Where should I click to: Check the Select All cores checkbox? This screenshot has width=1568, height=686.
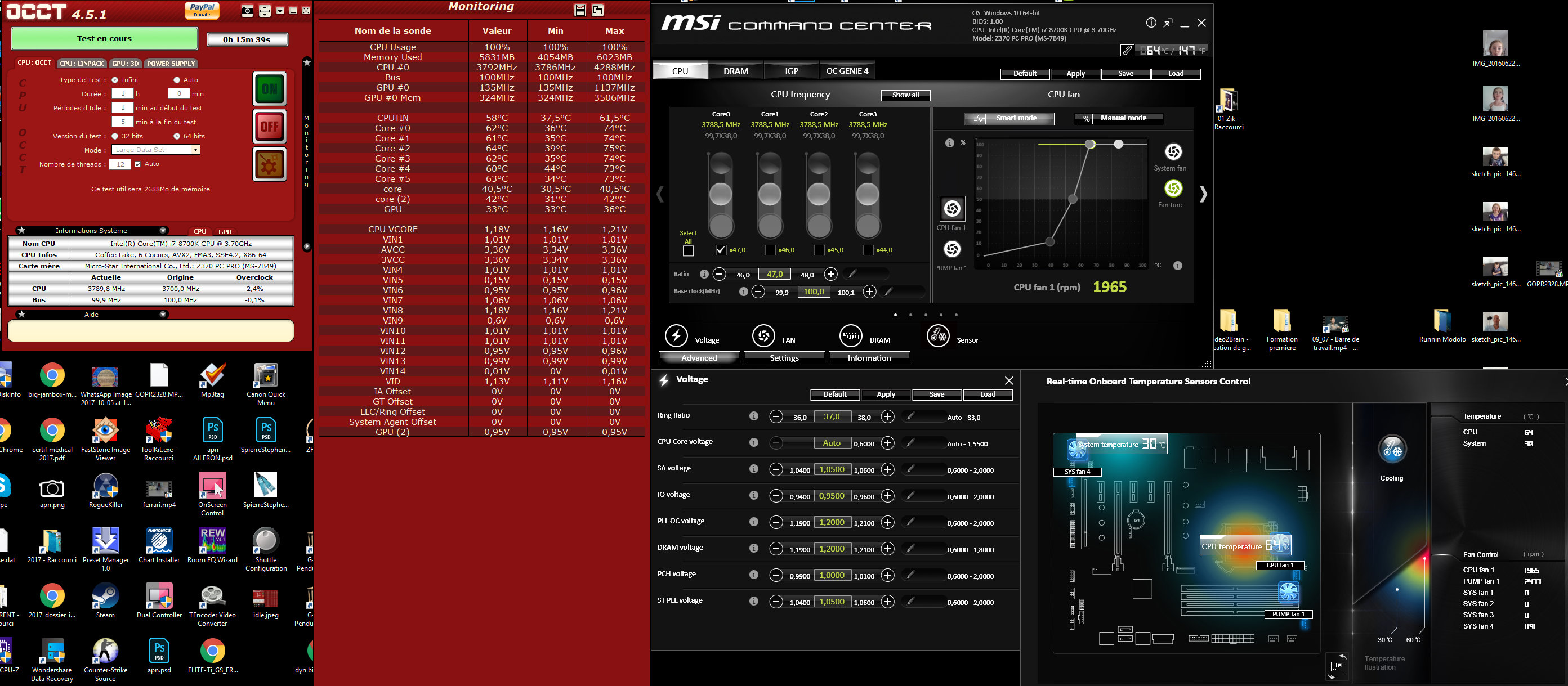(x=688, y=250)
